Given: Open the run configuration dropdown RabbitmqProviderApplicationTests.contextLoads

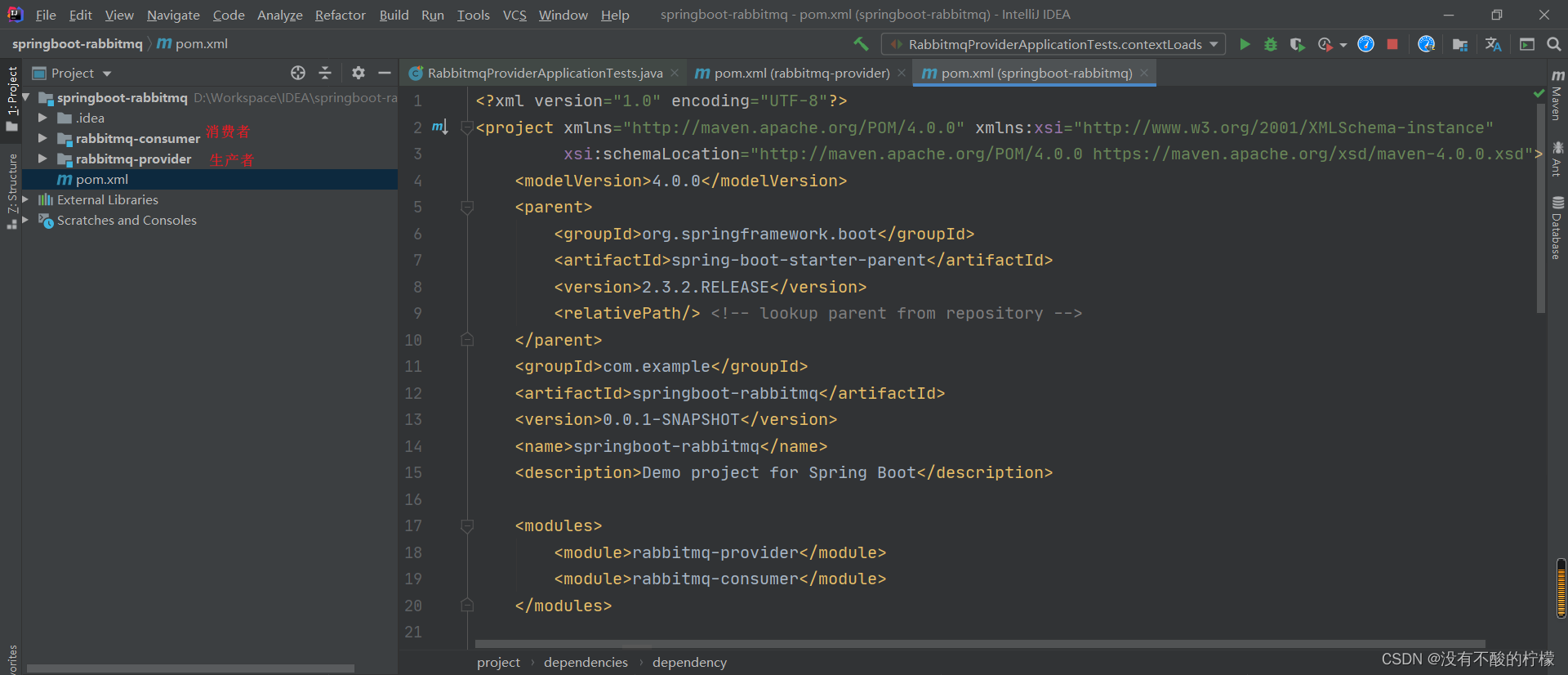Looking at the screenshot, I should 1053,44.
